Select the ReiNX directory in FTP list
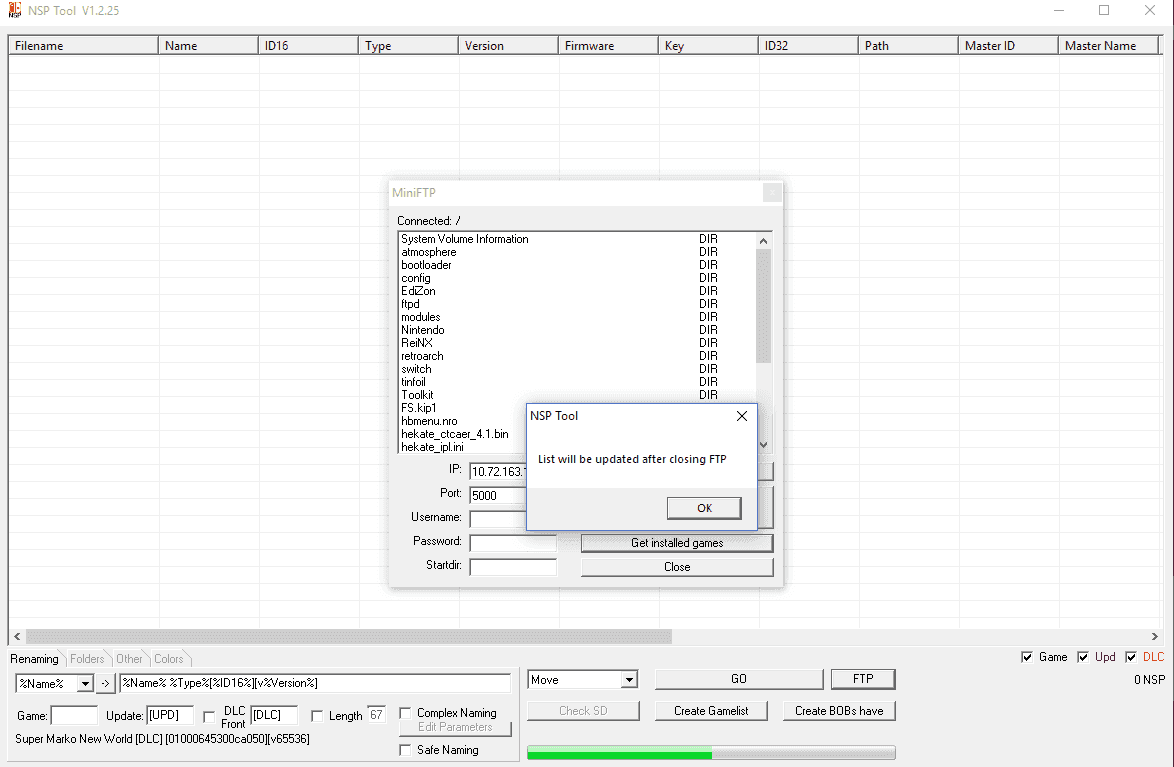This screenshot has height=767, width=1174. pos(577,343)
